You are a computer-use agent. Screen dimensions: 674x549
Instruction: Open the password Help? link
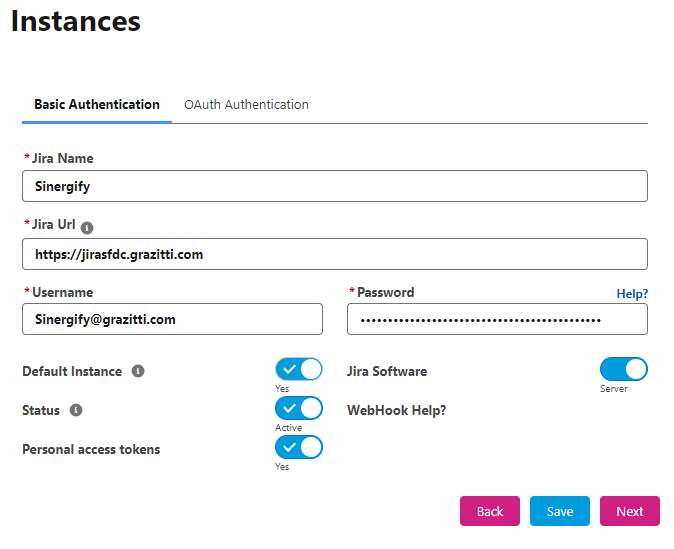click(632, 294)
